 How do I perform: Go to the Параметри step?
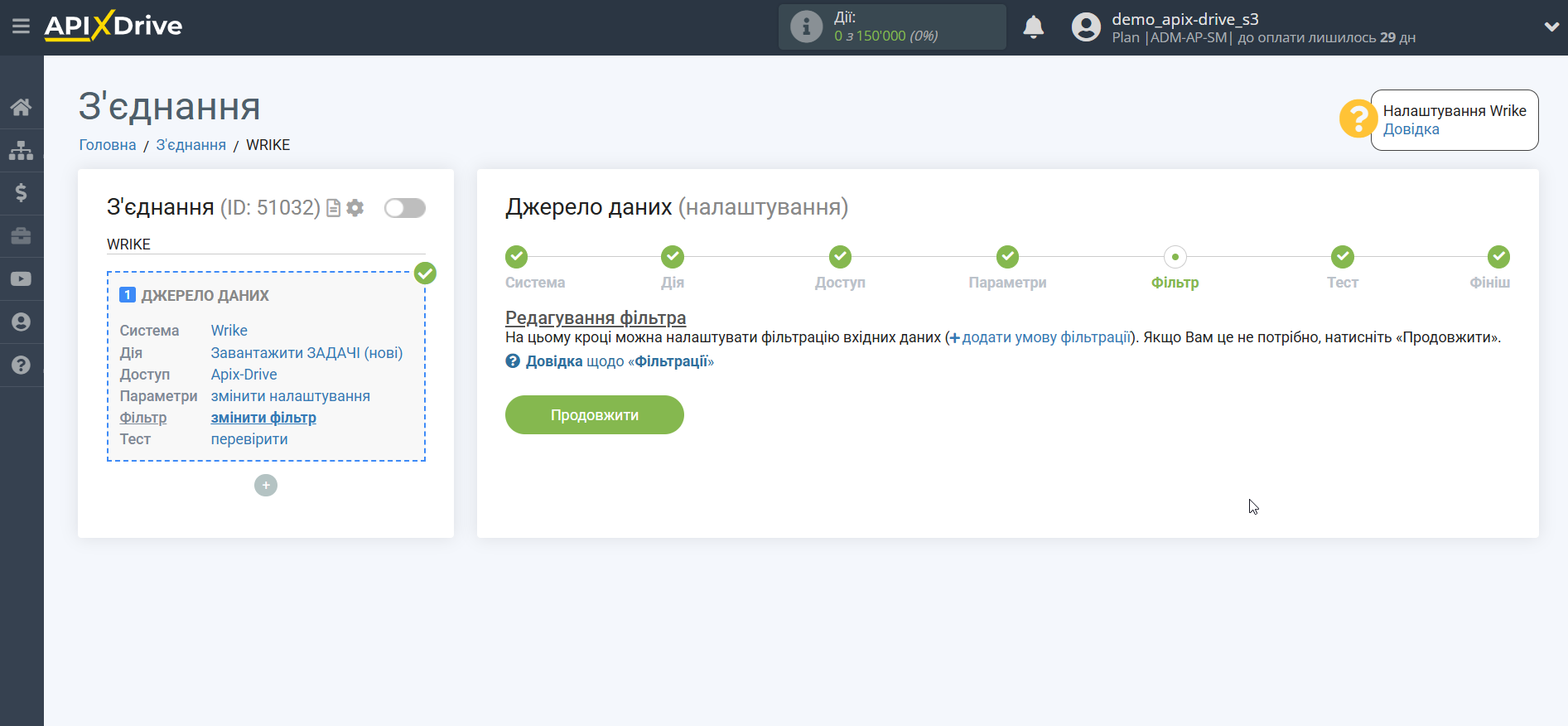[x=1007, y=257]
